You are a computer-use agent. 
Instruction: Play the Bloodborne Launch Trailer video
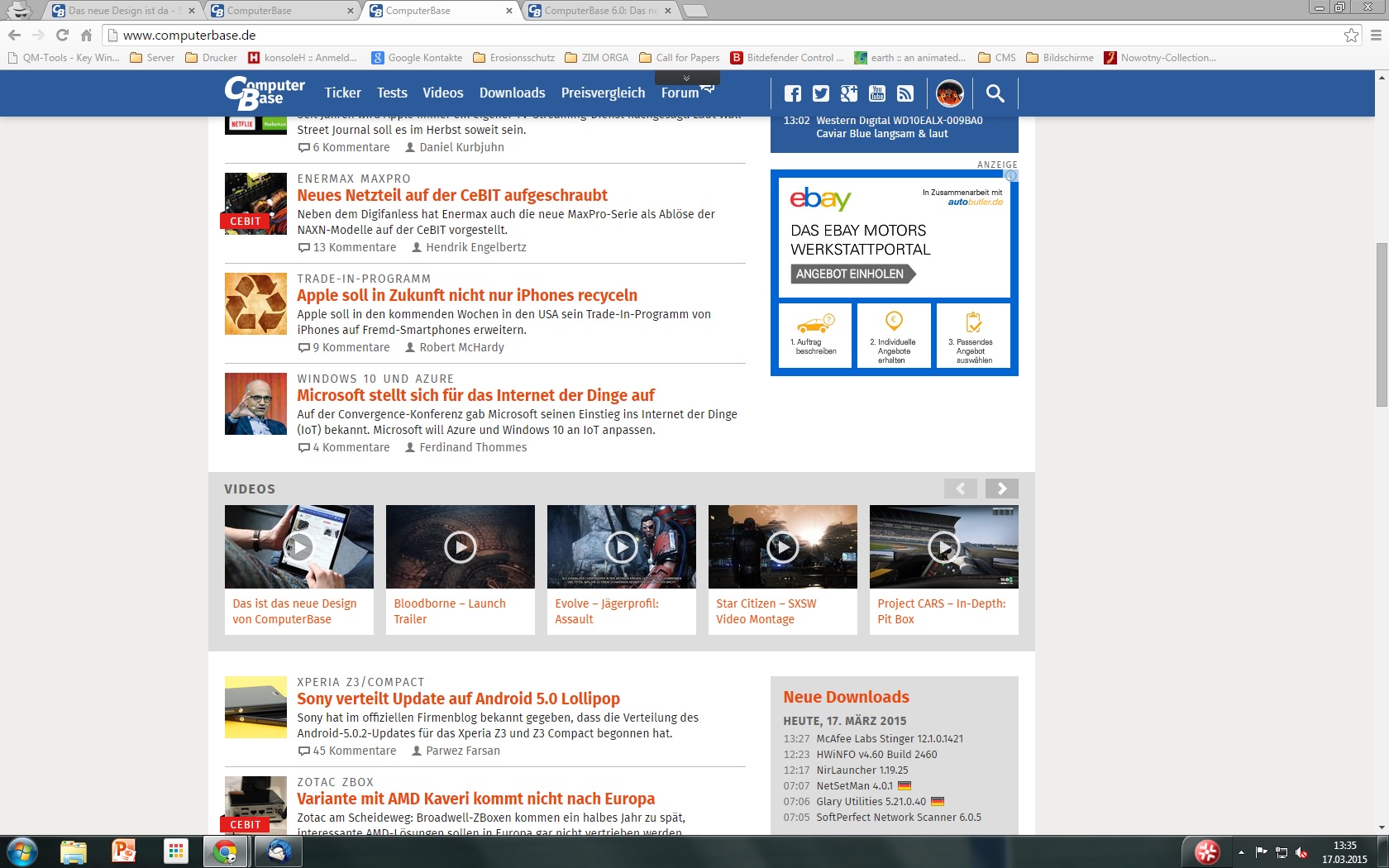click(x=460, y=546)
